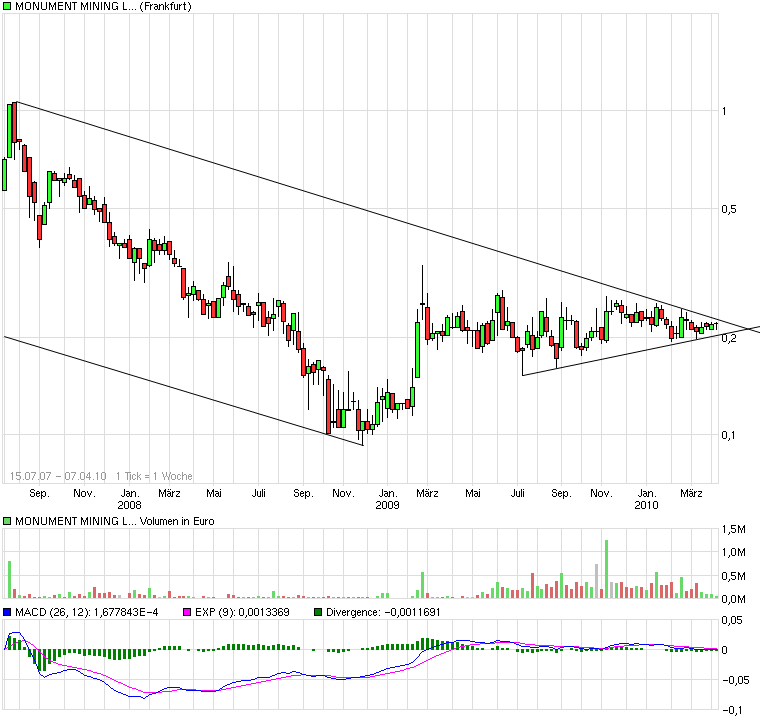
Task: Click the 1 Tick = 1 Woche label
Action: click(x=154, y=476)
